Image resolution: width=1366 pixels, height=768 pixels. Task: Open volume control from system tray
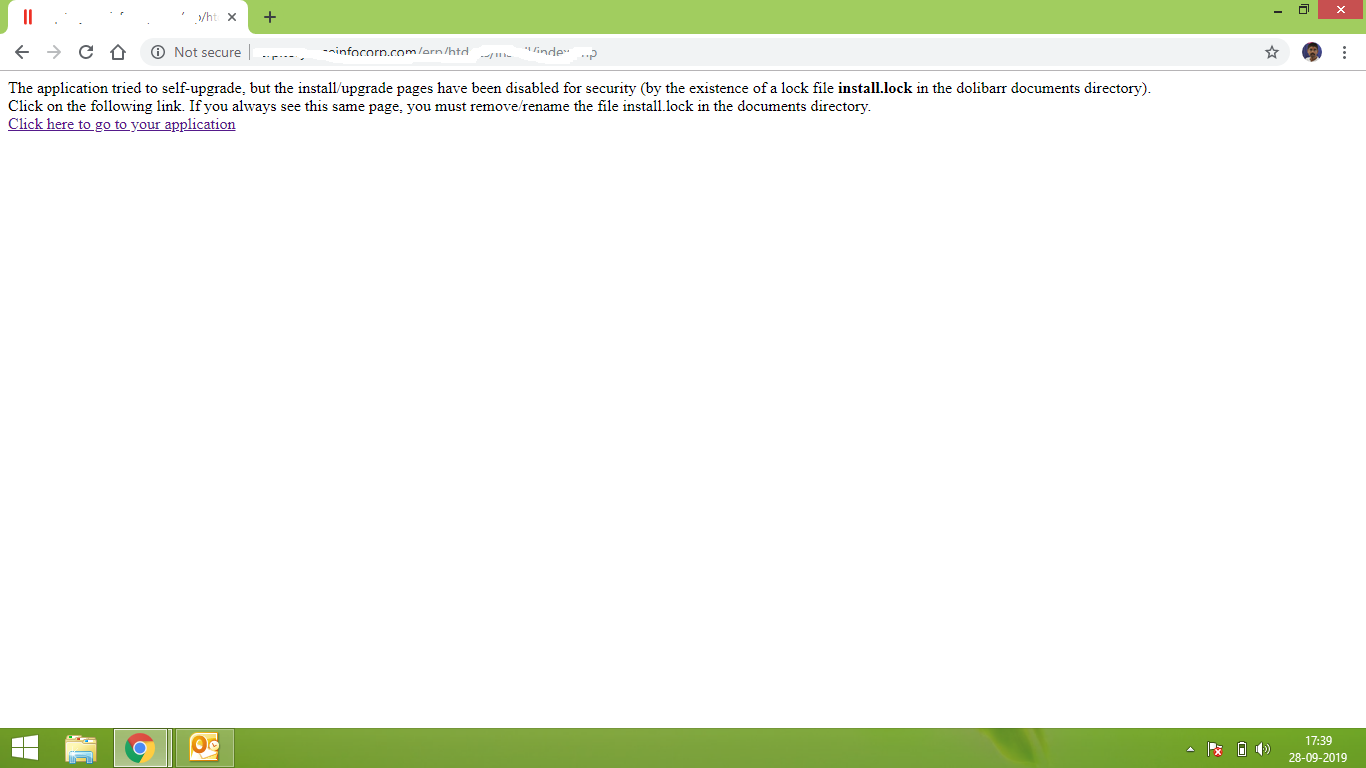pyautogui.click(x=1263, y=749)
